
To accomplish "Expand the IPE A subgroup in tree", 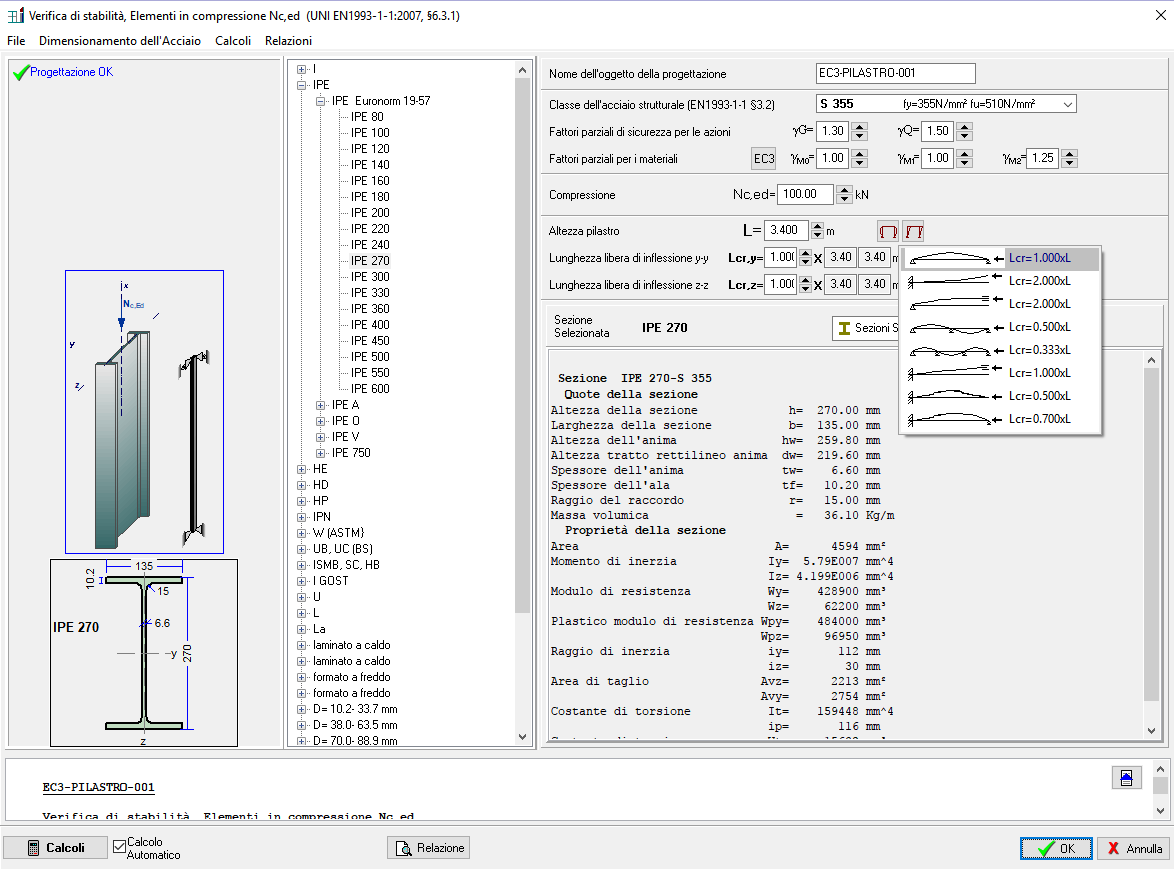I will (321, 405).
